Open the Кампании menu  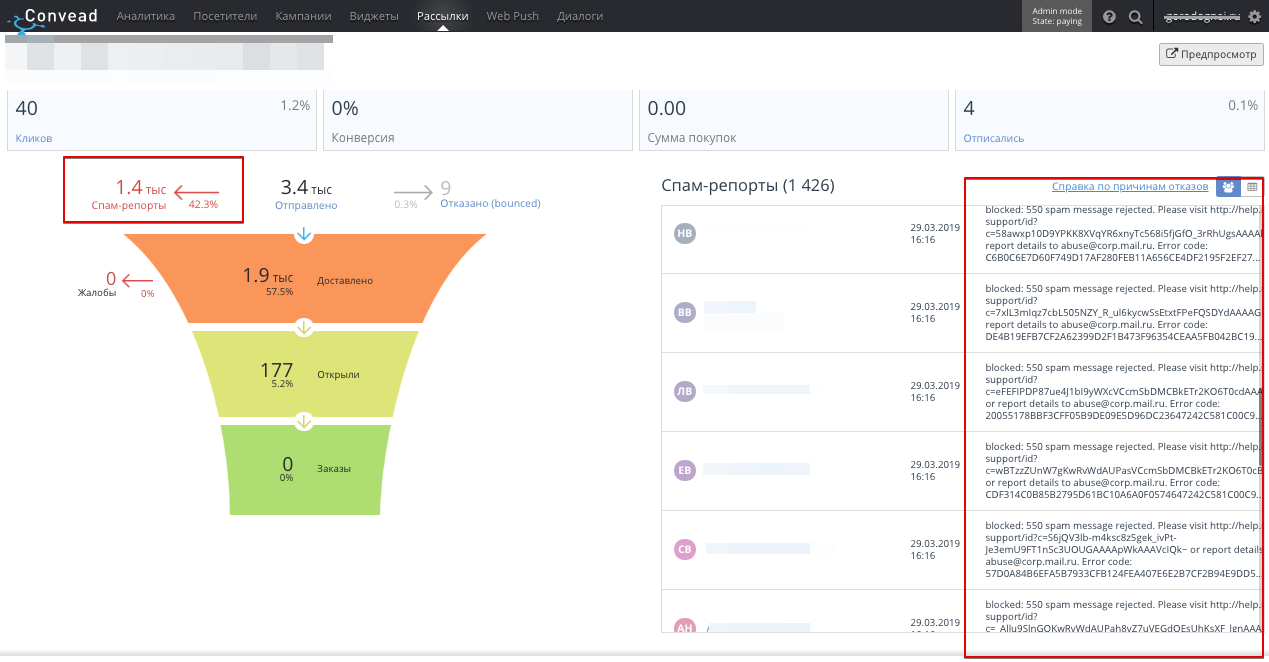tap(304, 16)
